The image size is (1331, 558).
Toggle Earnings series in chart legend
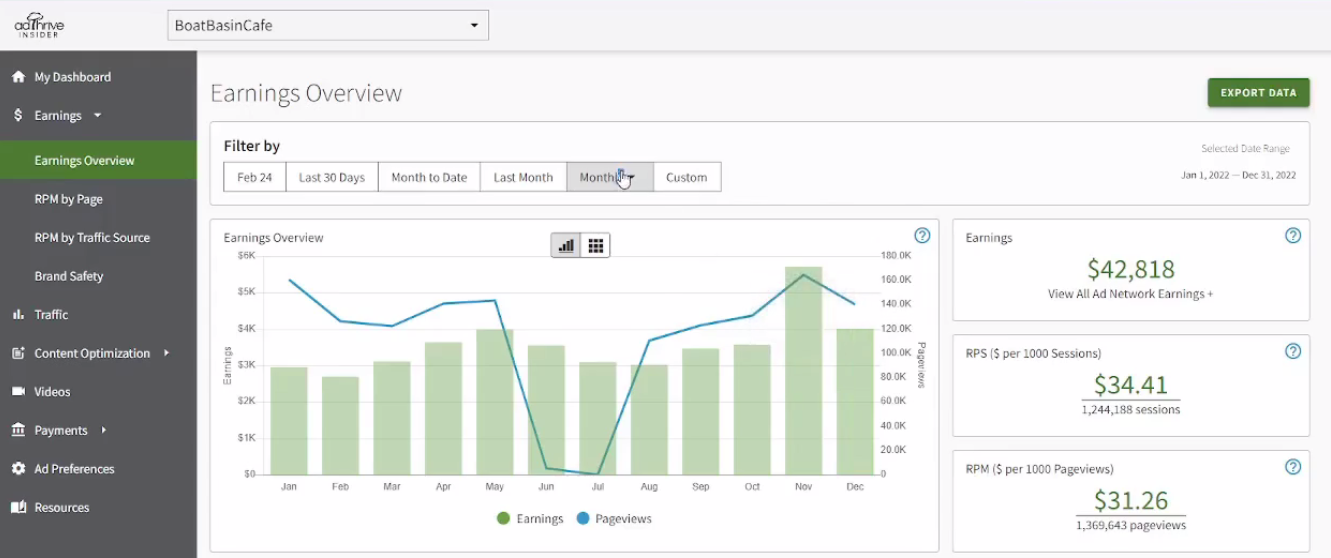[531, 519]
